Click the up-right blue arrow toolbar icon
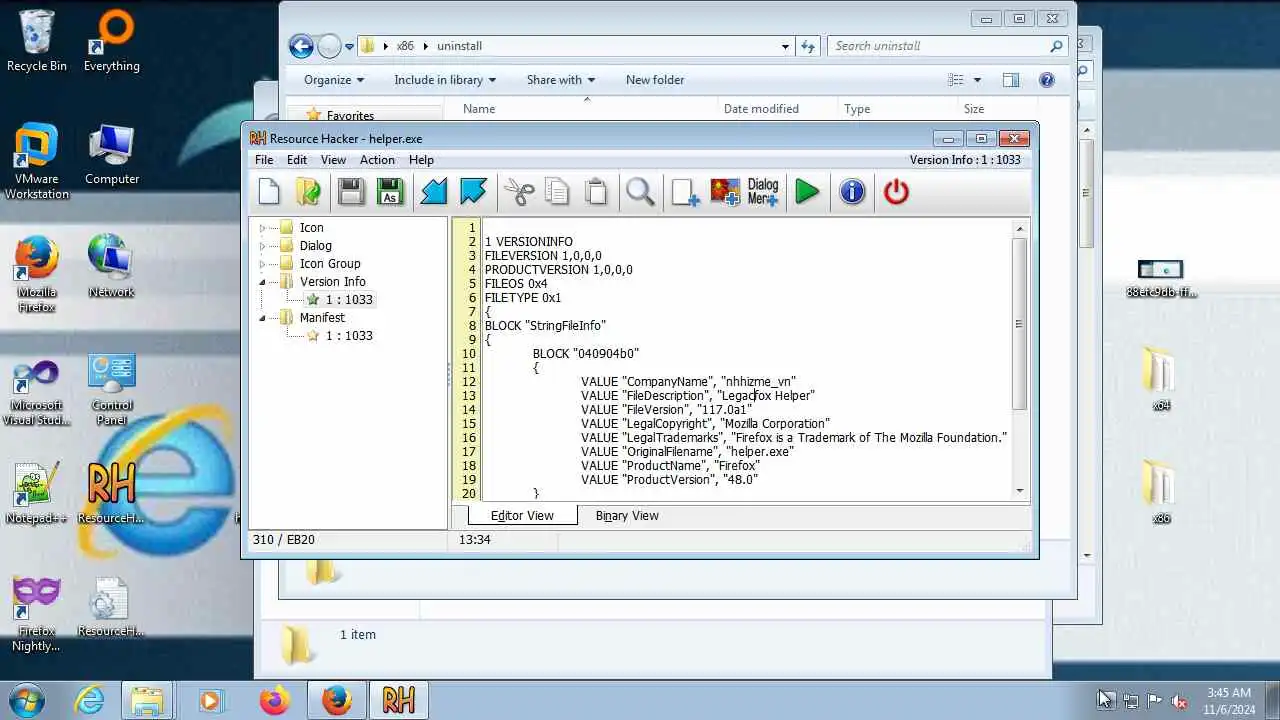Viewport: 1280px width, 720px height. point(473,191)
